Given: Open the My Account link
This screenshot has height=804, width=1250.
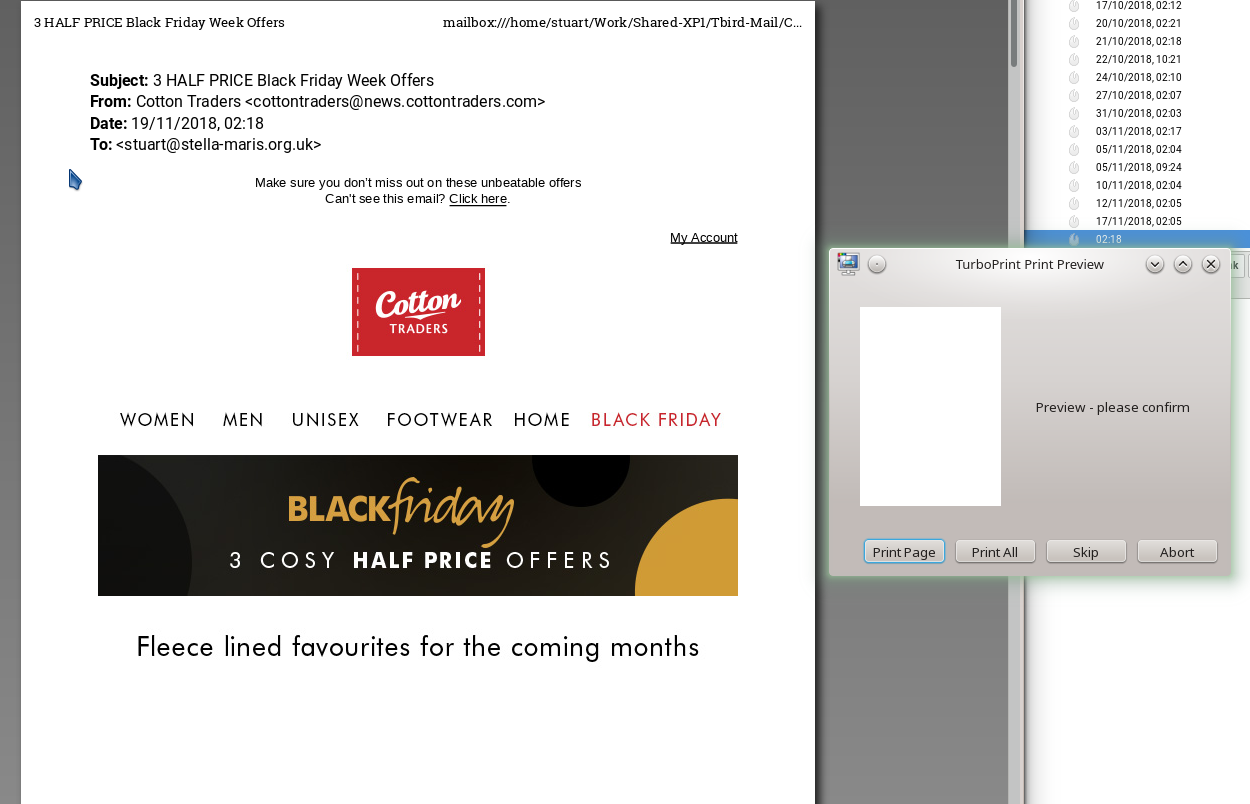Looking at the screenshot, I should coord(704,237).
